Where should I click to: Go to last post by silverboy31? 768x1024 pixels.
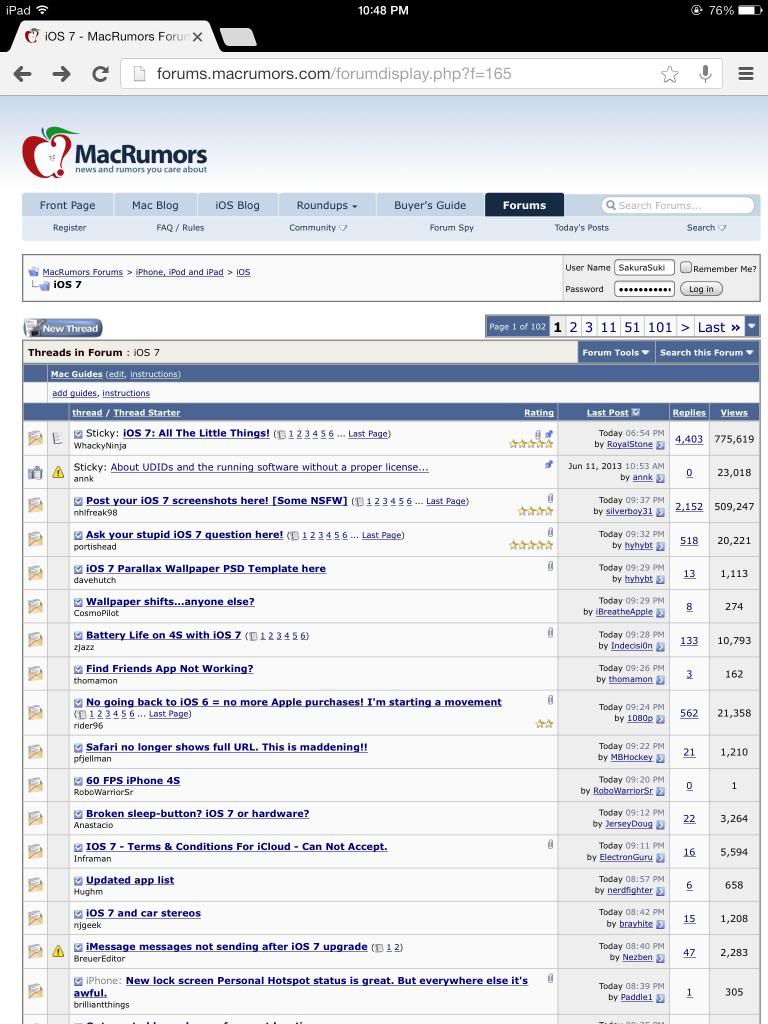pyautogui.click(x=660, y=512)
